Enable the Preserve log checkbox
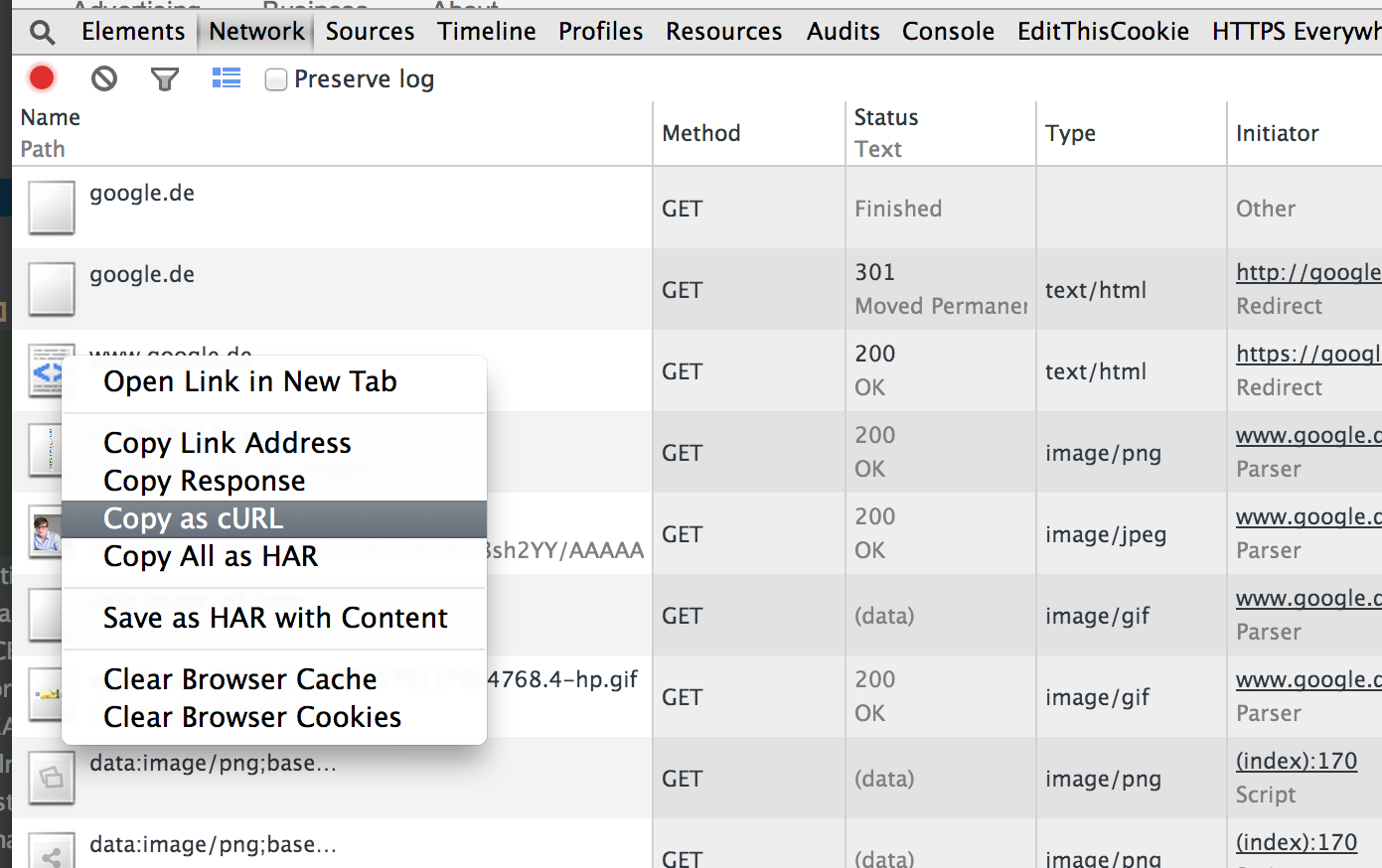Image resolution: width=1382 pixels, height=868 pixels. (276, 79)
